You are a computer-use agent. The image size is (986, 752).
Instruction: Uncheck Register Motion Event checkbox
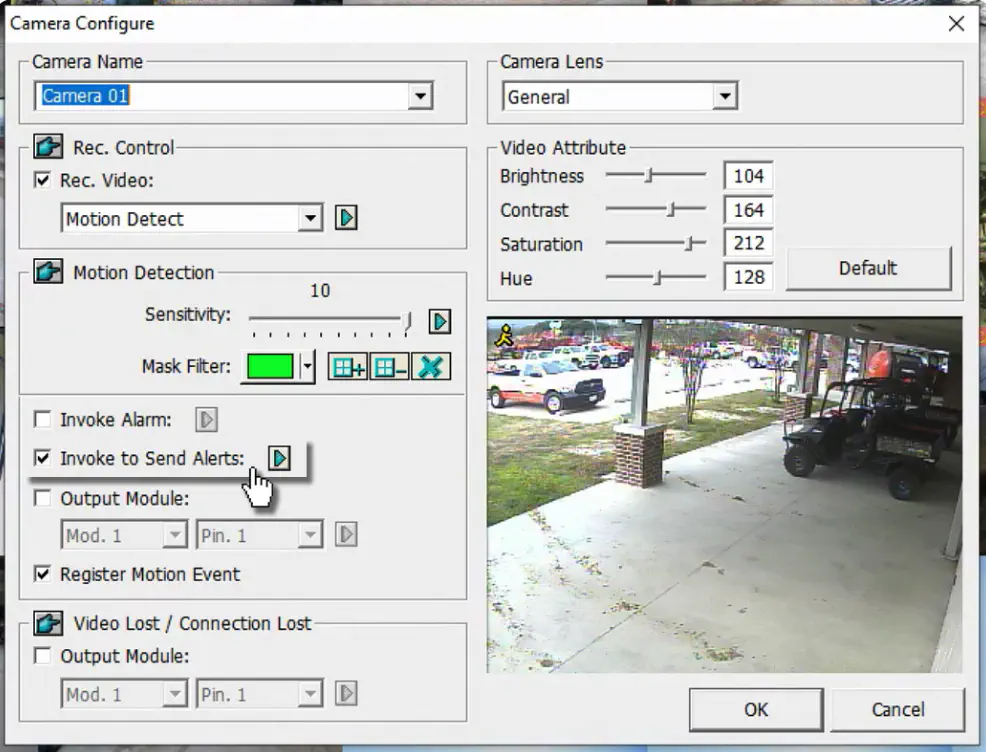pyautogui.click(x=43, y=573)
